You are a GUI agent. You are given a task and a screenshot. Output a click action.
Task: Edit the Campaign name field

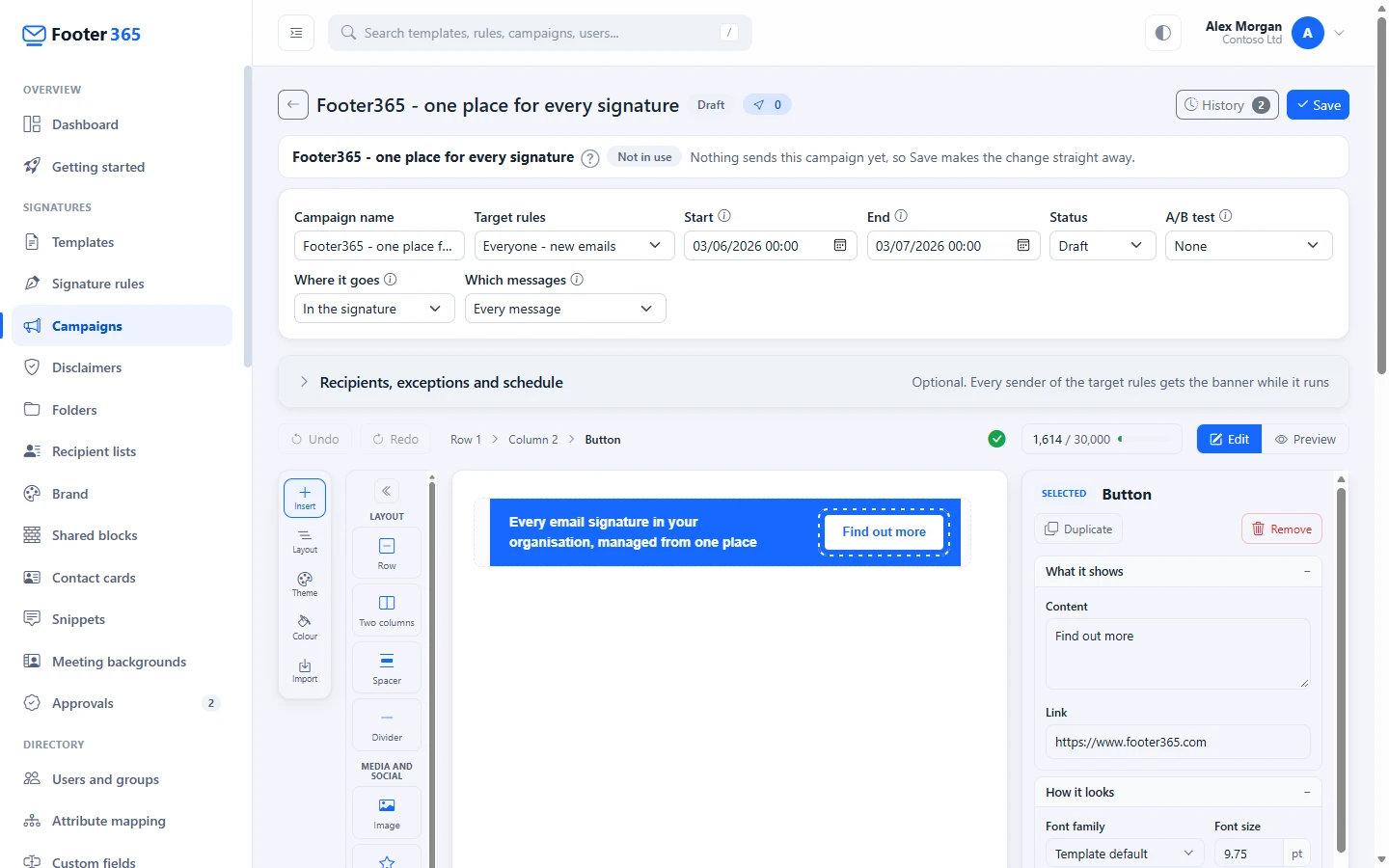point(379,246)
